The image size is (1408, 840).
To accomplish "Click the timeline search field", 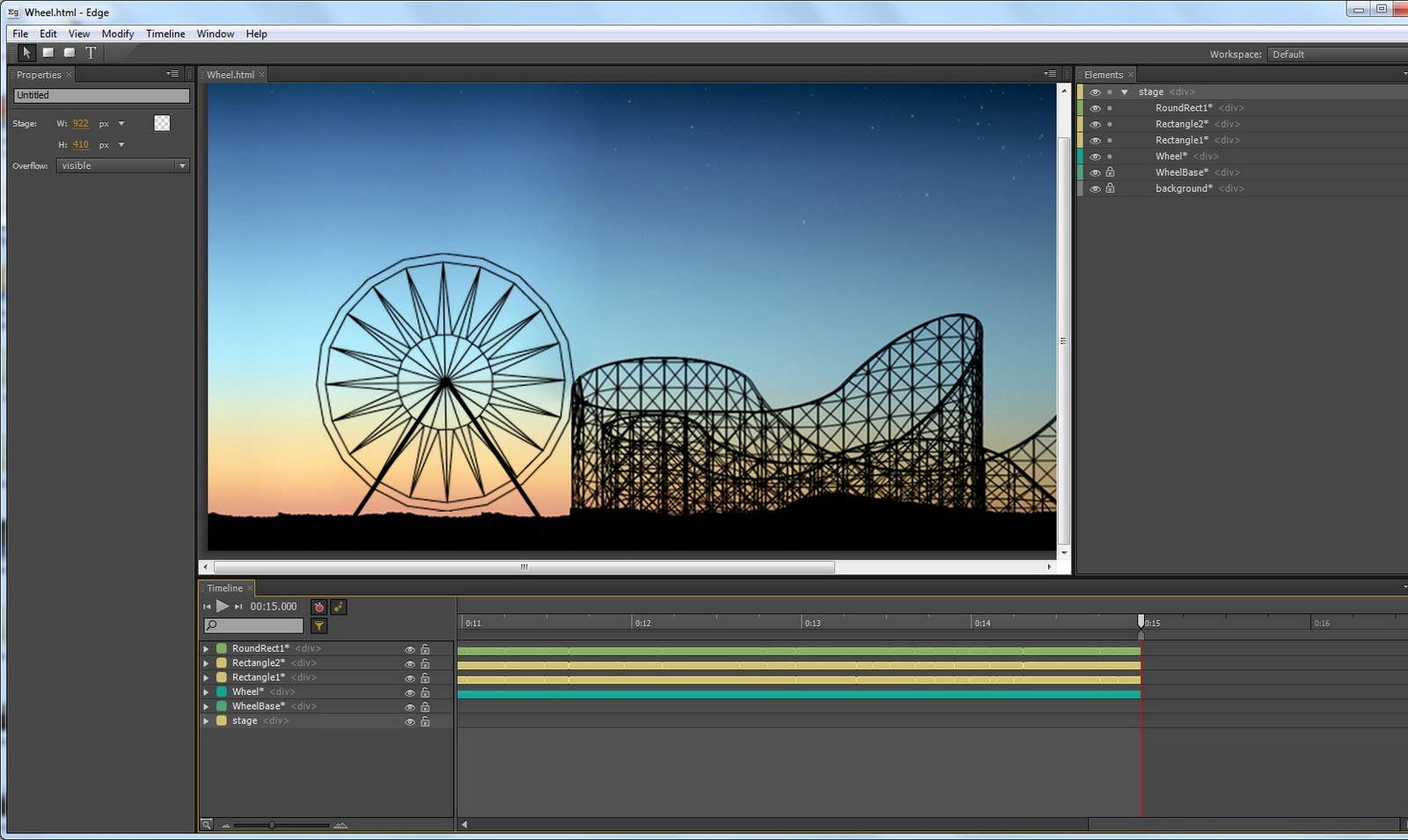I will (x=253, y=625).
